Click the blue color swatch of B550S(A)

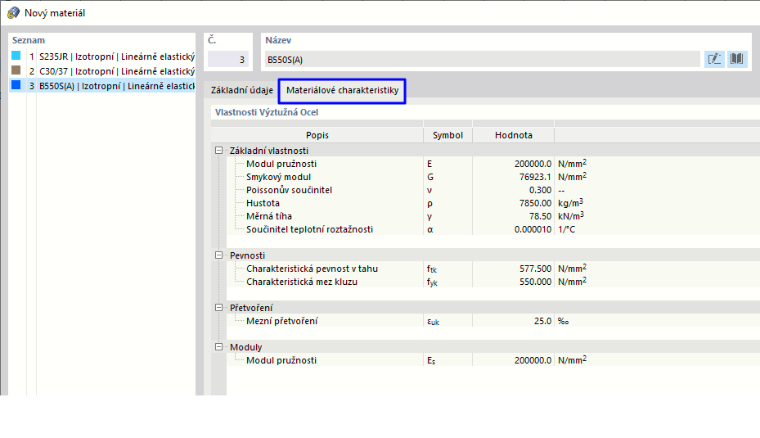click(x=16, y=85)
